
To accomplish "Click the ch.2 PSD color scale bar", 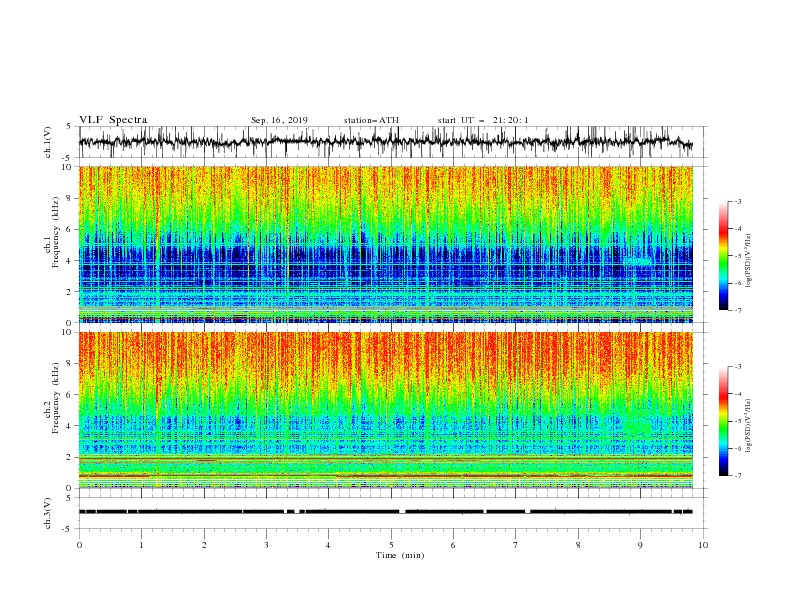I will pos(724,421).
